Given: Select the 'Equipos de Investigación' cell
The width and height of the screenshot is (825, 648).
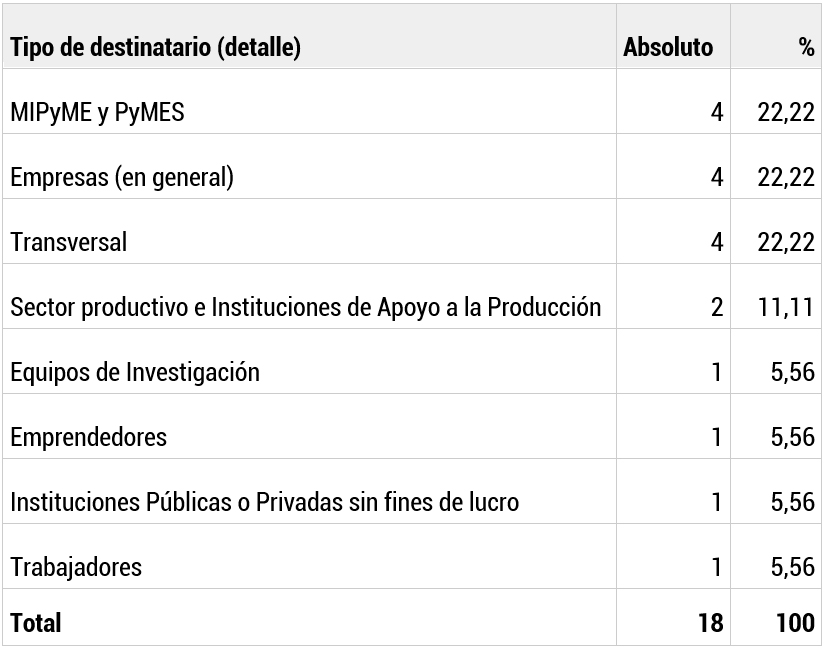Looking at the screenshot, I should 135,372.
